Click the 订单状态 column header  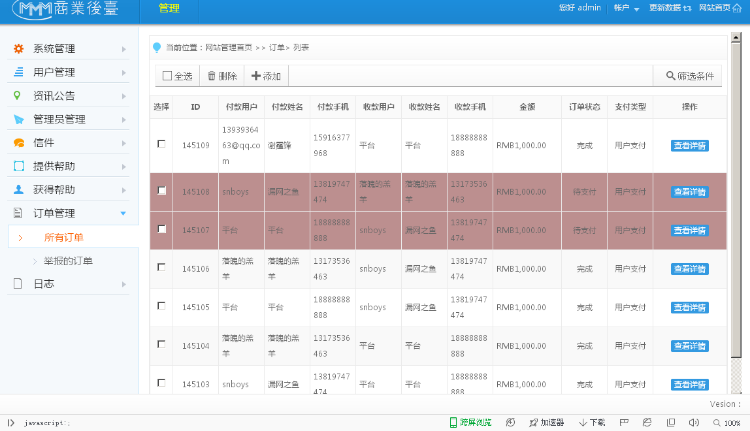(585, 107)
